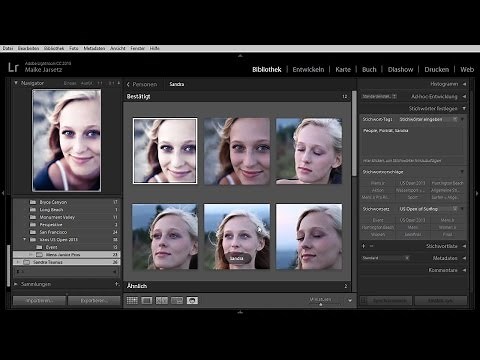The image size is (480, 360).
Task: Collapse left panel group arrow
Action: 3,193
